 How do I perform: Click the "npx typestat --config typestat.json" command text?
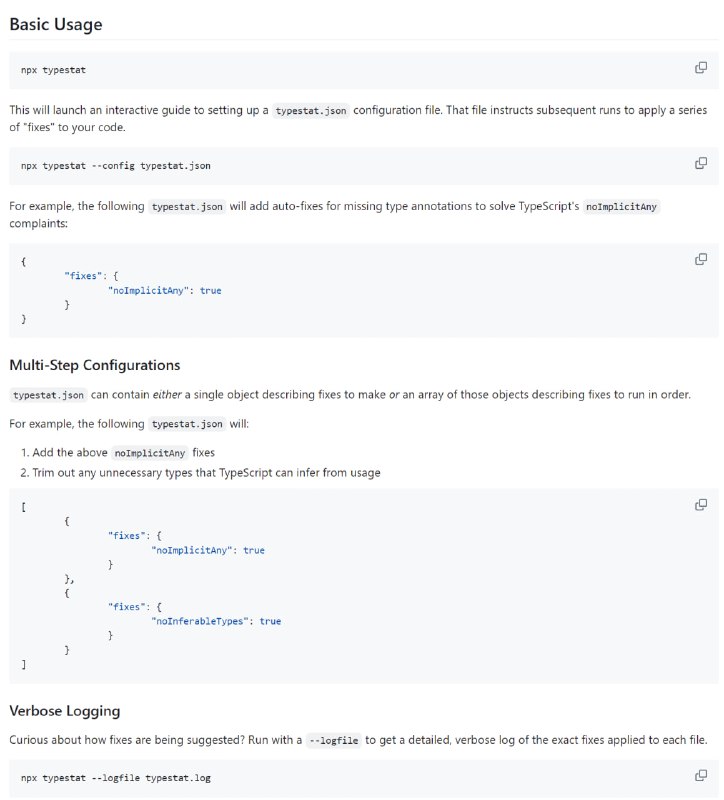click(x=116, y=165)
